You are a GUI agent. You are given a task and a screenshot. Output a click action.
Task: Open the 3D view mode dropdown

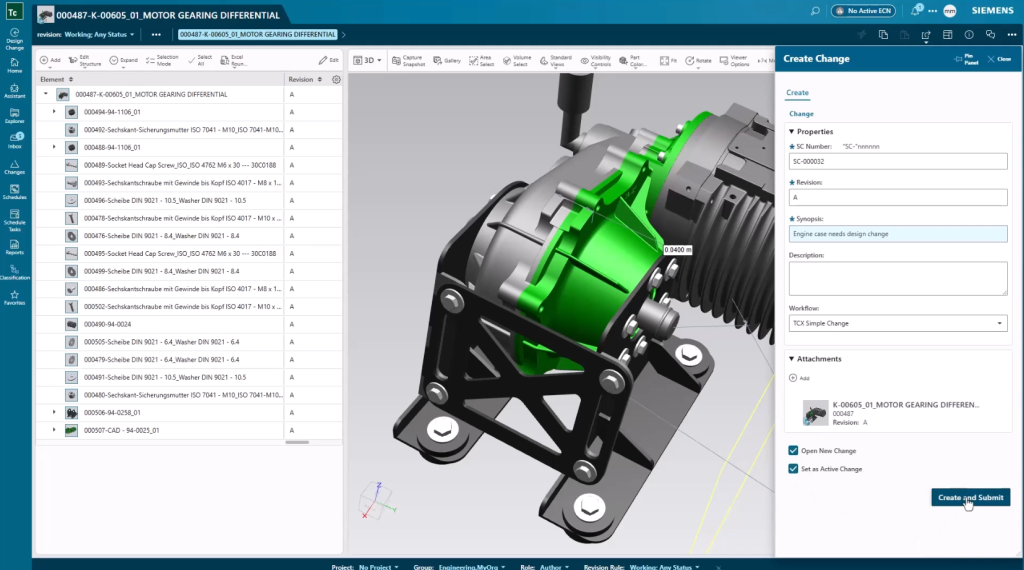[367, 60]
